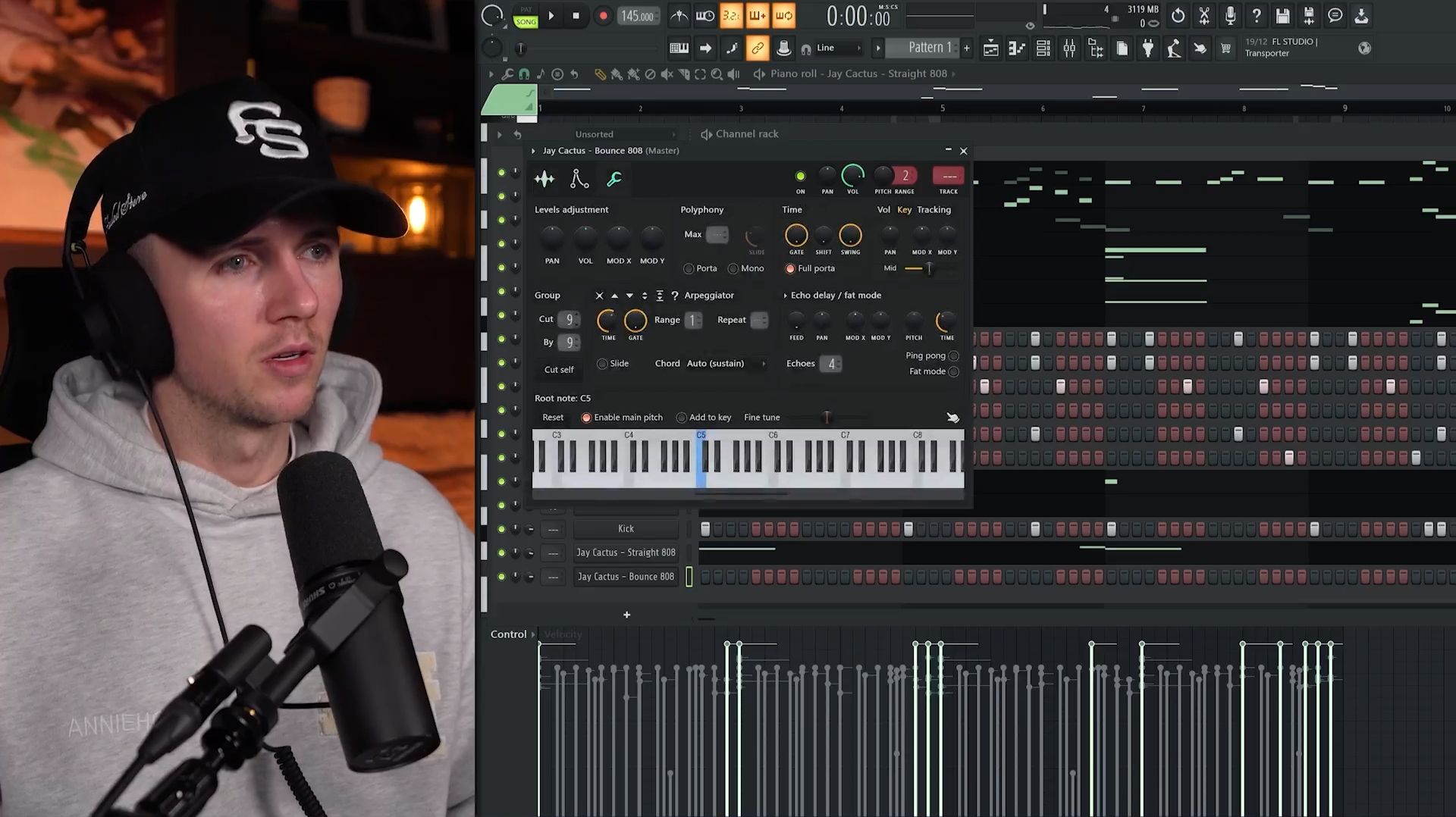This screenshot has width=1456, height=817.
Task: Open the Channel rack view icon
Action: click(1043, 49)
